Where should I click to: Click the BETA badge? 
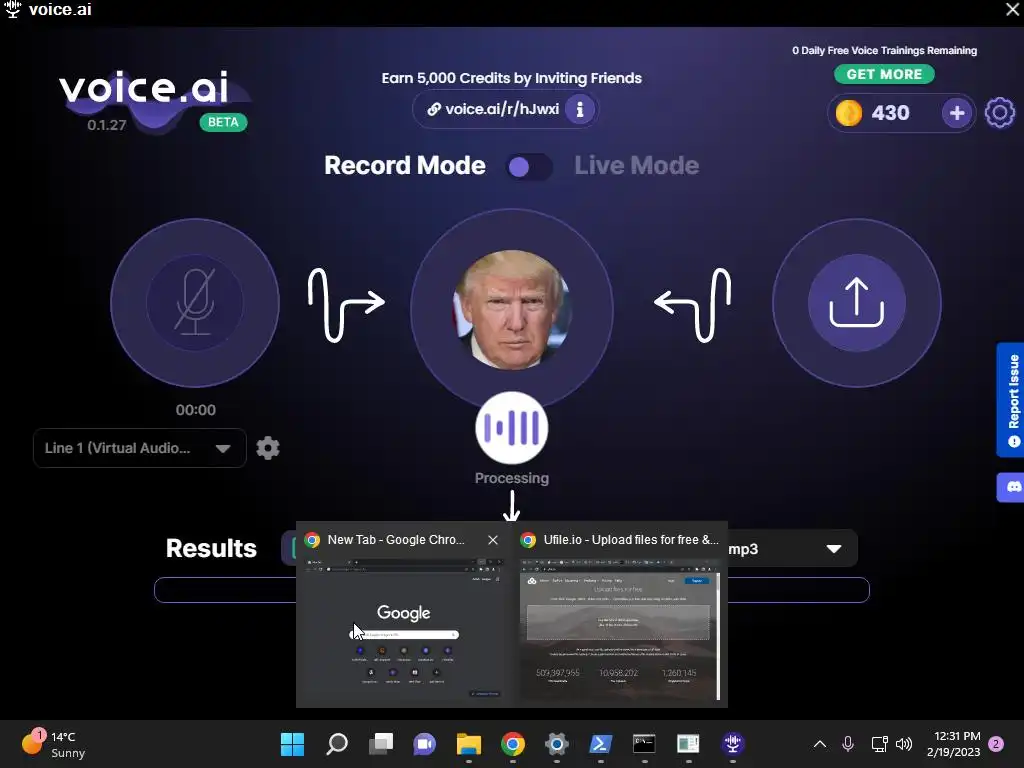click(x=223, y=122)
